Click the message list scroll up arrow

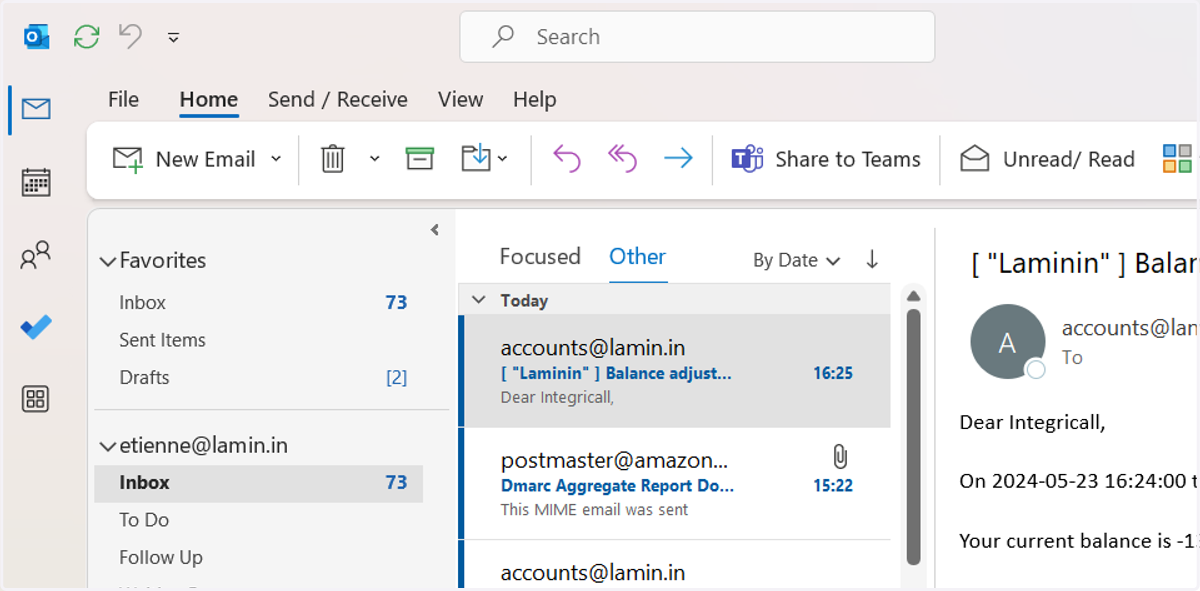pyautogui.click(x=912, y=296)
